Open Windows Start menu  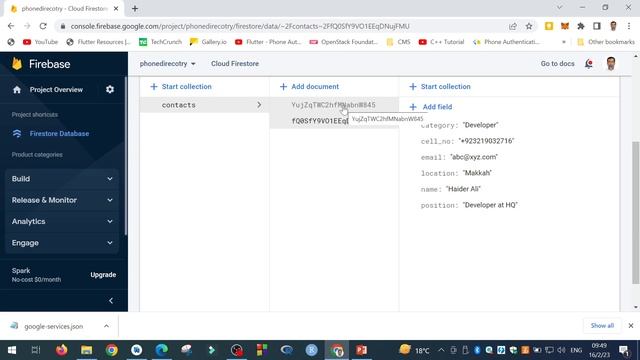click(x=12, y=350)
